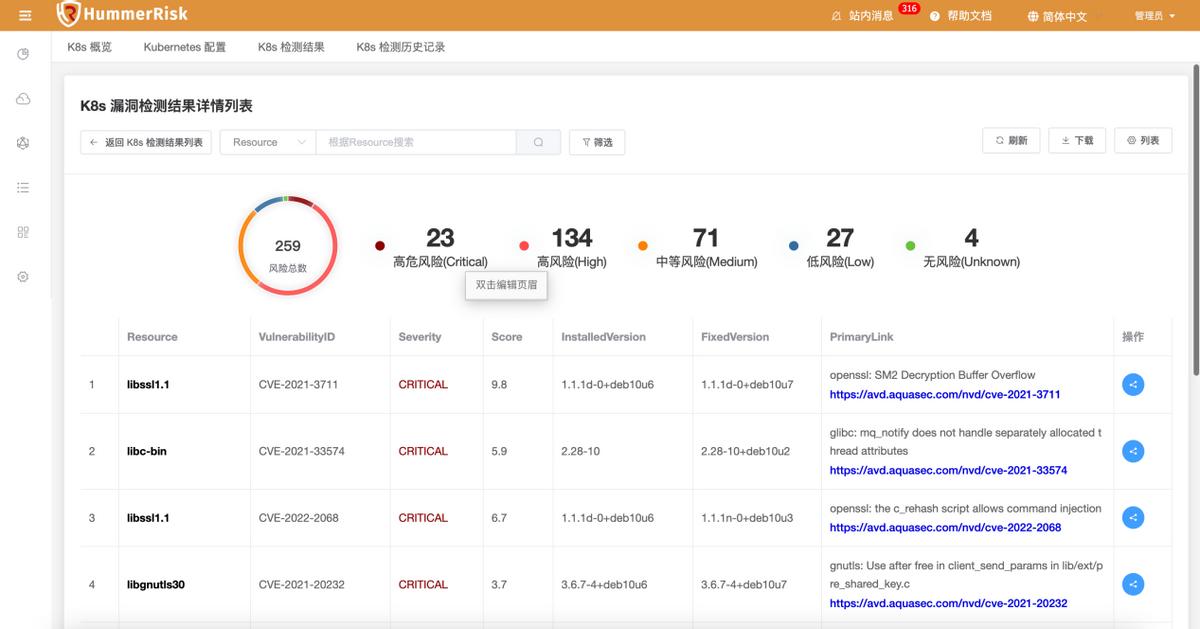Click the list icon in the sidebar
Viewport: 1200px width, 629px height.
[x=22, y=187]
